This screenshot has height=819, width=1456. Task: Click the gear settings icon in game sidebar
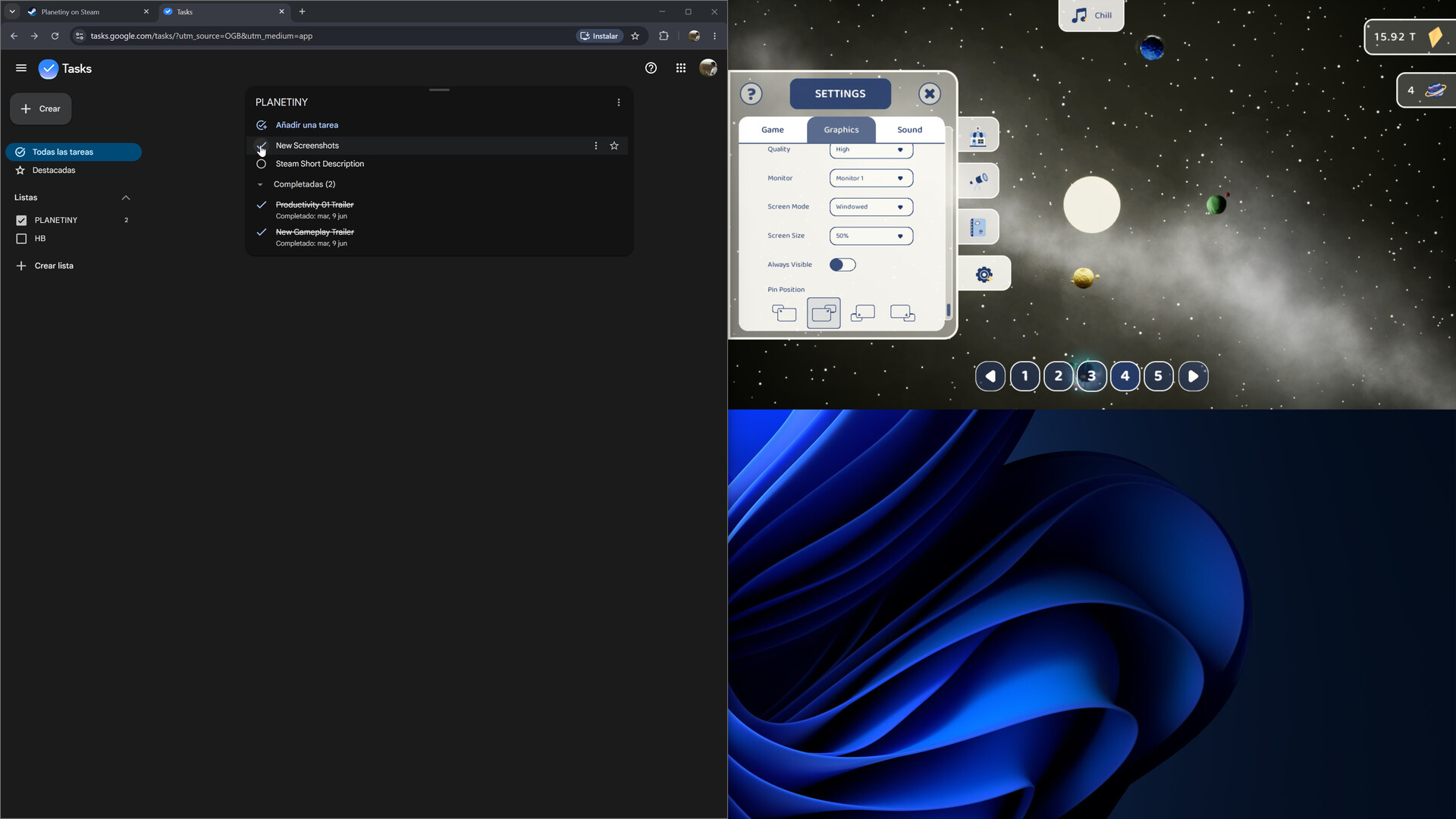pos(984,275)
